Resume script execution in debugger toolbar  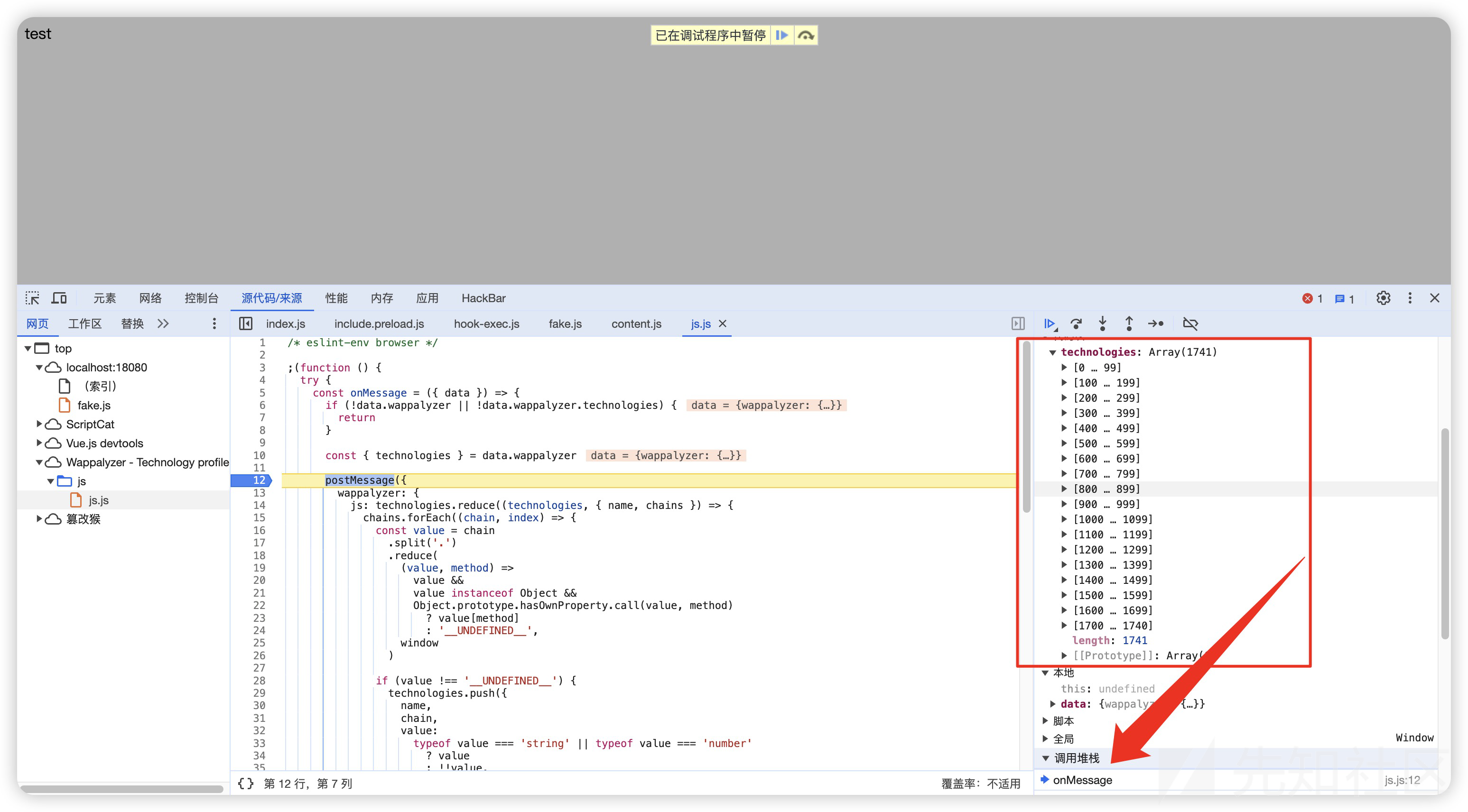(1050, 323)
